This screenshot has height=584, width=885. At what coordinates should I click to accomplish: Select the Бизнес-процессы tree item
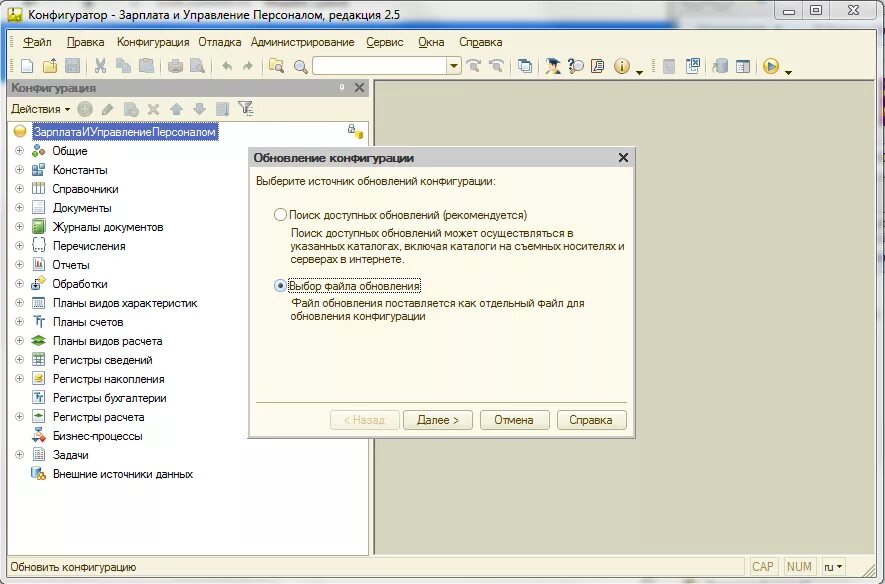click(x=98, y=436)
